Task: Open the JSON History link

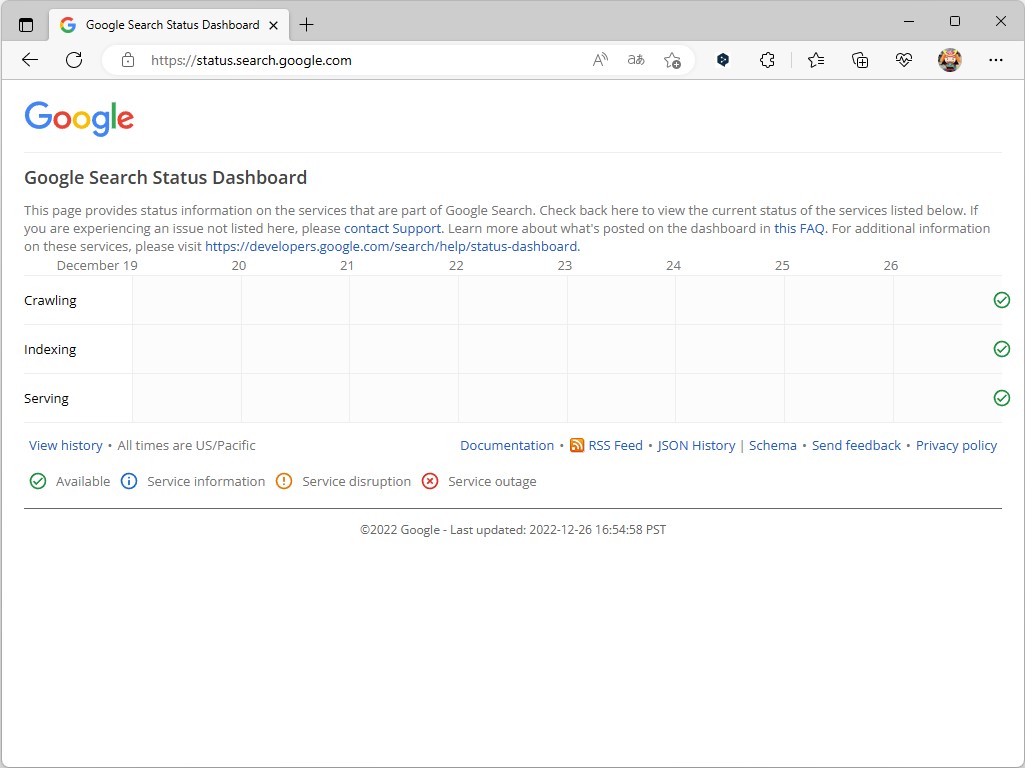Action: click(x=696, y=445)
